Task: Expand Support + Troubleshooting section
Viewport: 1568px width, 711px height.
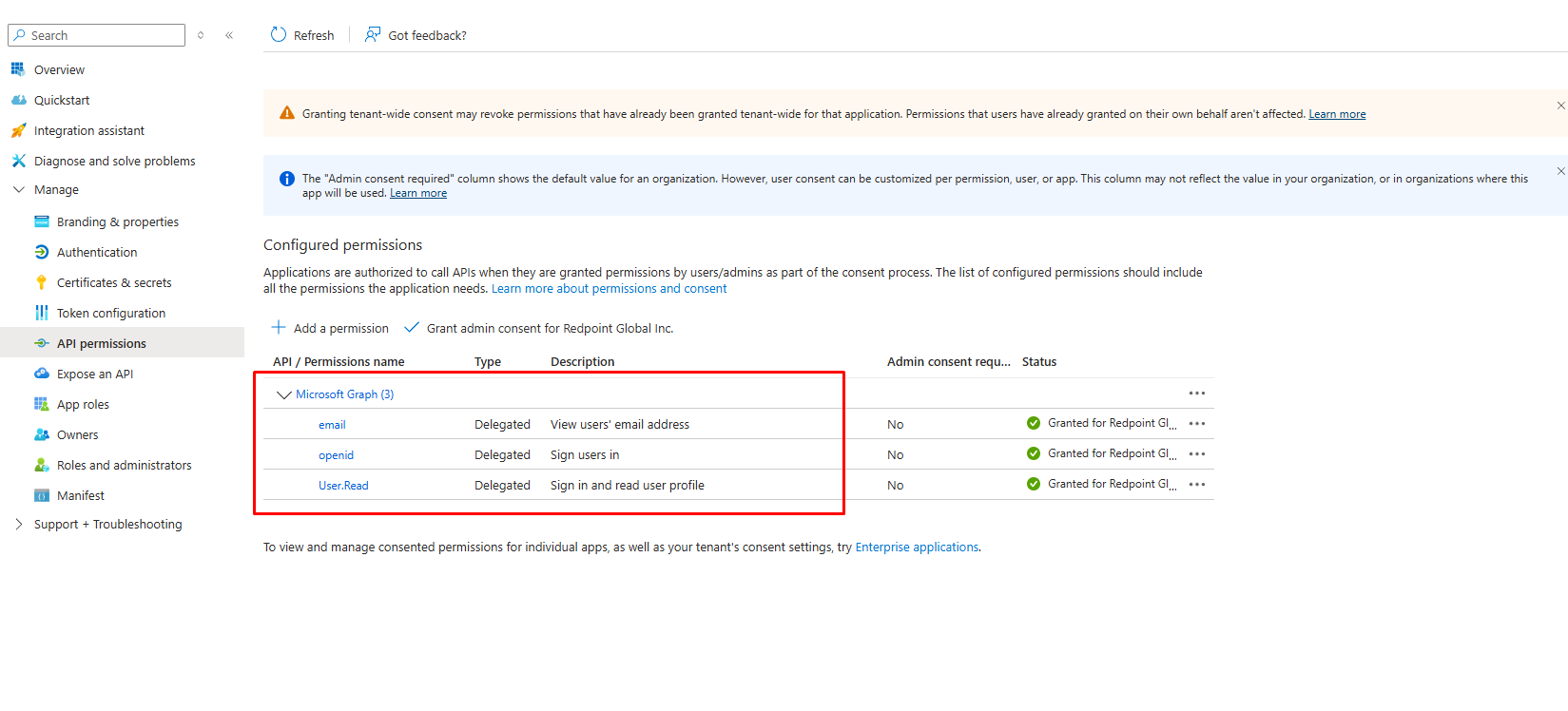Action: click(x=19, y=524)
